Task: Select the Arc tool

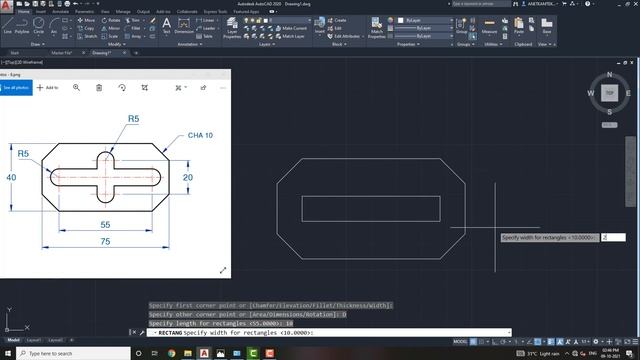Action: point(54,26)
